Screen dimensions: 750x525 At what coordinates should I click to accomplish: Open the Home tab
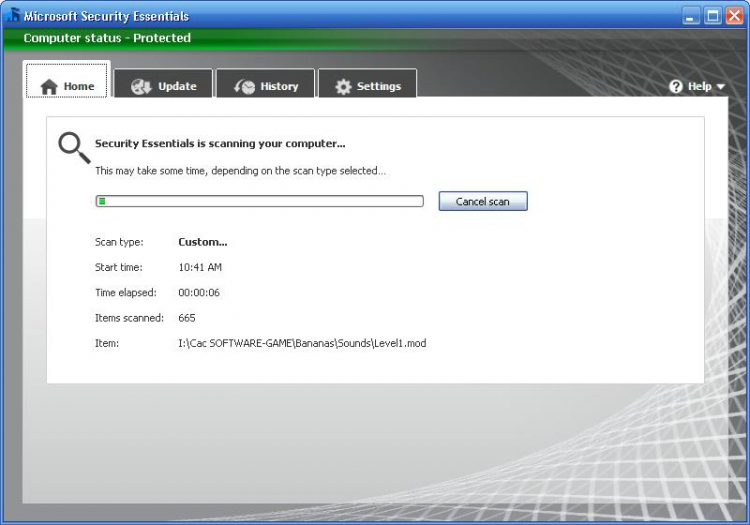(66, 80)
